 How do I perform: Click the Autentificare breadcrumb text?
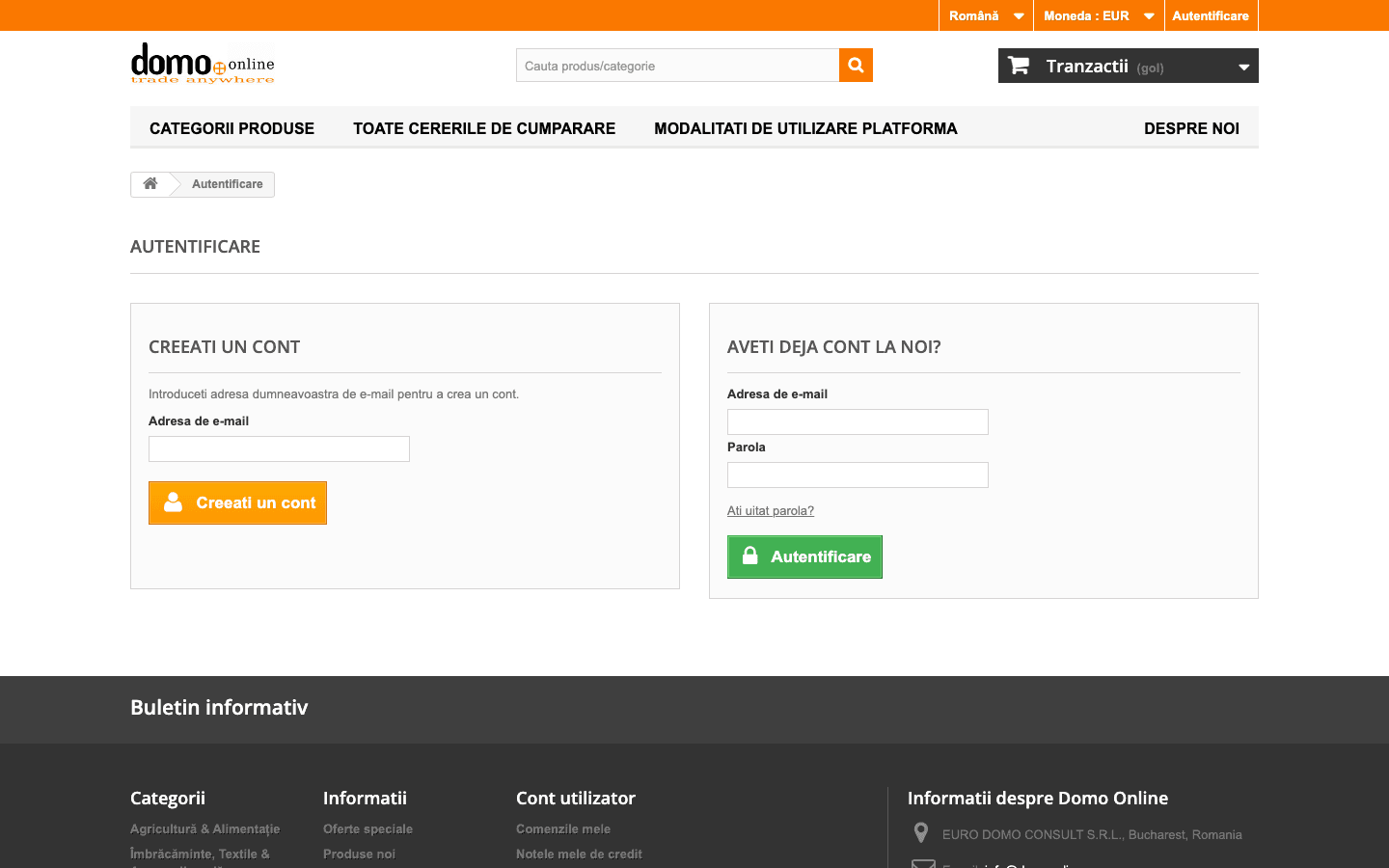[x=227, y=183]
